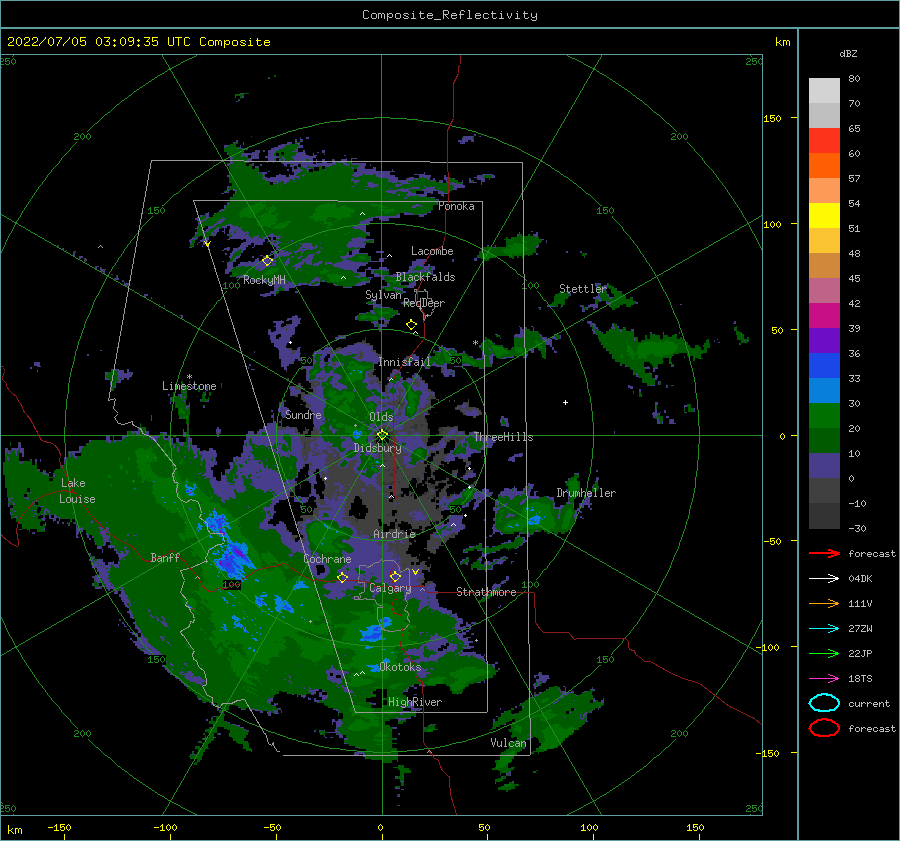Click the magenta 18TS arrow legend icon
This screenshot has width=900, height=841.
pyautogui.click(x=824, y=679)
